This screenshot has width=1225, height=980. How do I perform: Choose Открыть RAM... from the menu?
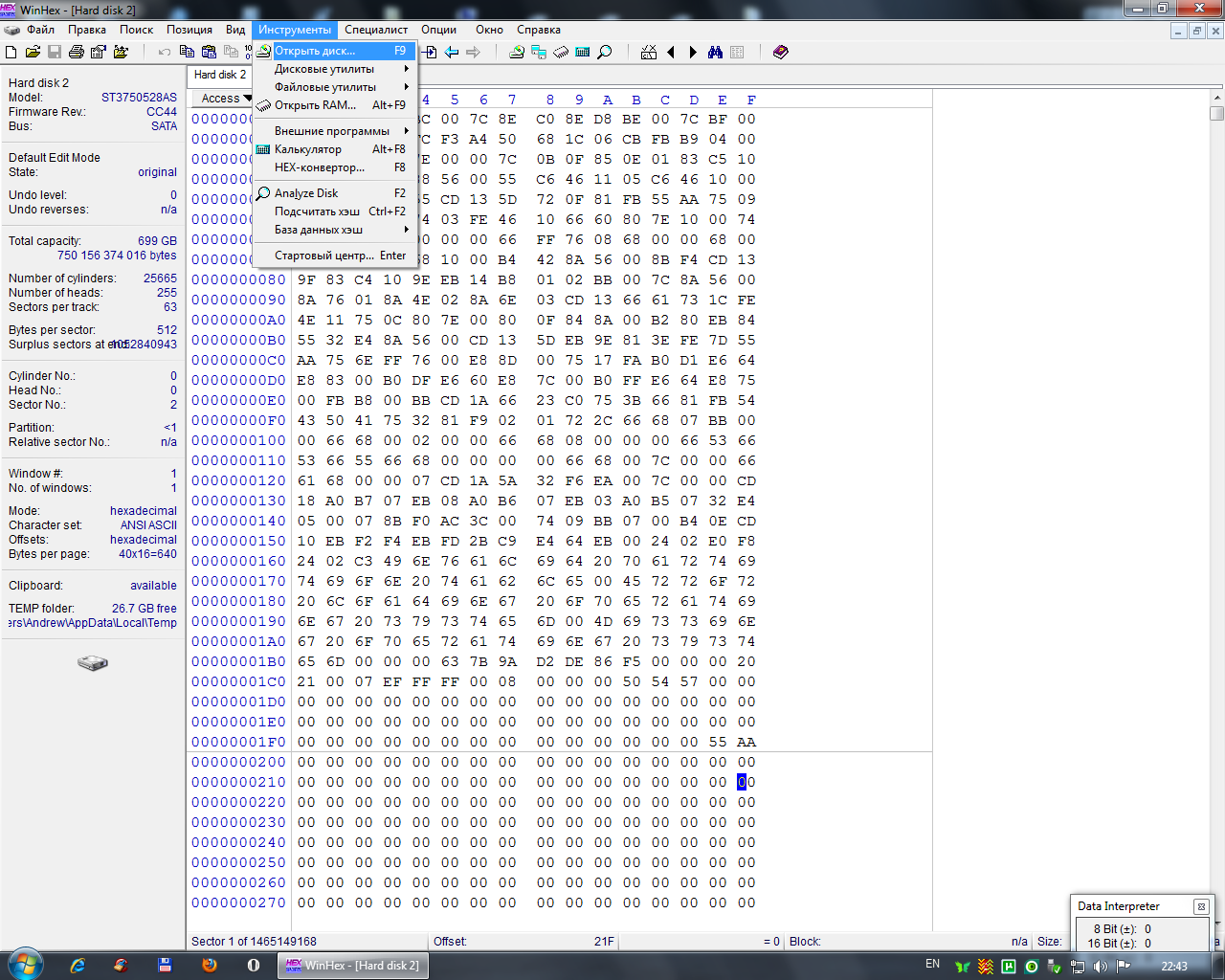pos(334,105)
